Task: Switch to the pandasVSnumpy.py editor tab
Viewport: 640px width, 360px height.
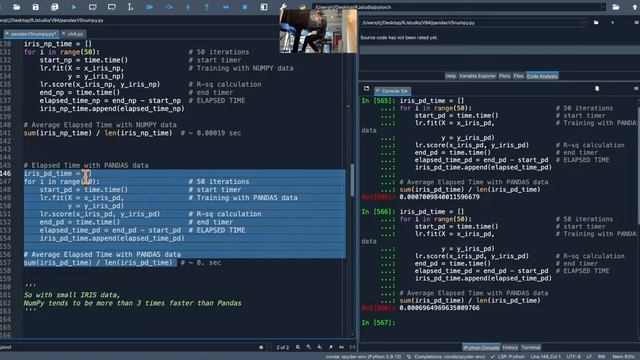Action: [x=32, y=34]
